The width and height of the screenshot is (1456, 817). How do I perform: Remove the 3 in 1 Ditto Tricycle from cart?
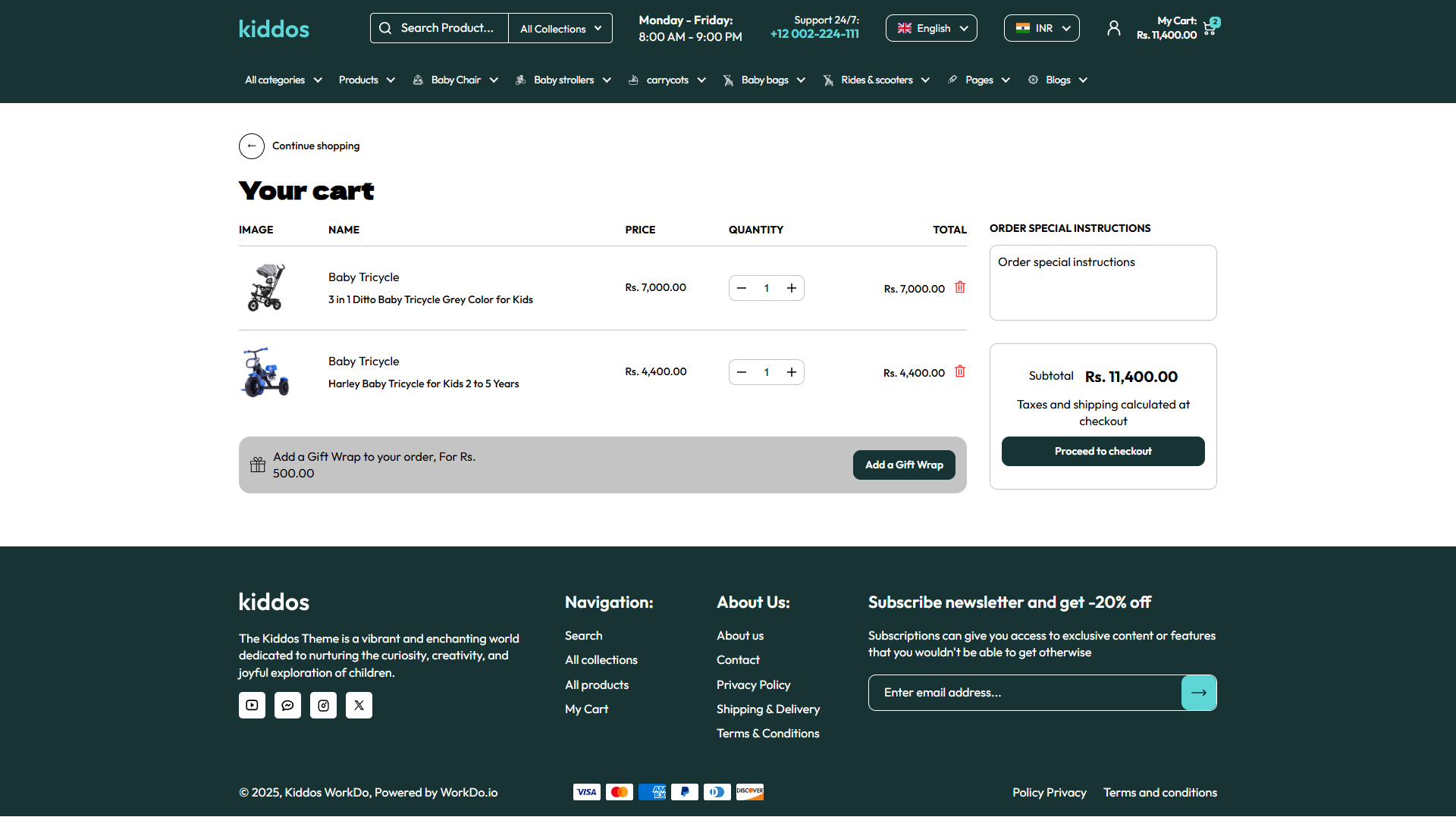click(959, 287)
